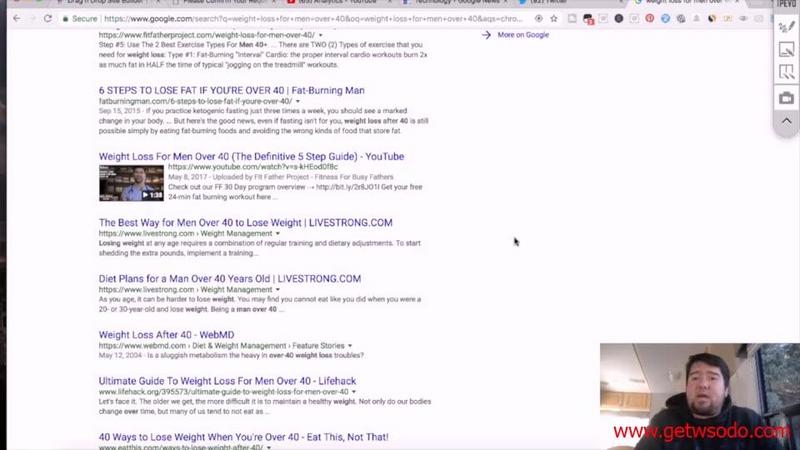Select the IPEVO multi-page annotation tool

(x=786, y=72)
